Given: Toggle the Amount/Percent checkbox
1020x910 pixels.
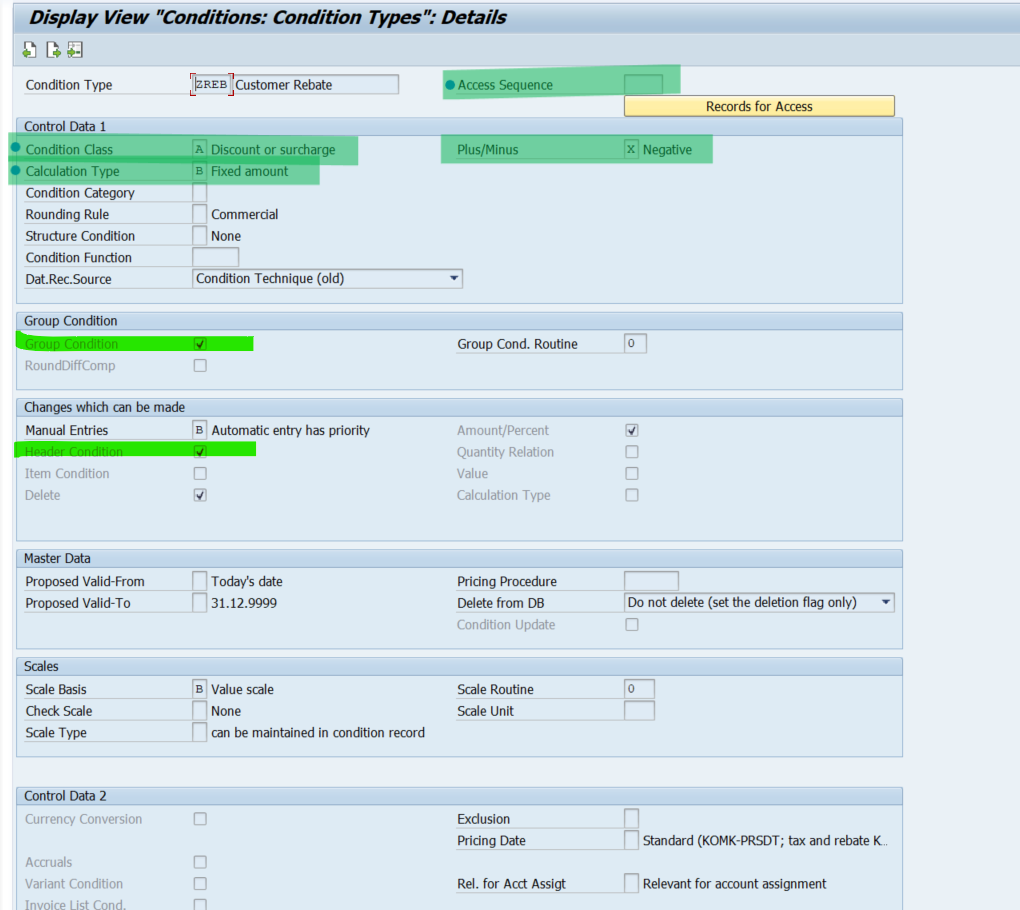Looking at the screenshot, I should pos(632,430).
